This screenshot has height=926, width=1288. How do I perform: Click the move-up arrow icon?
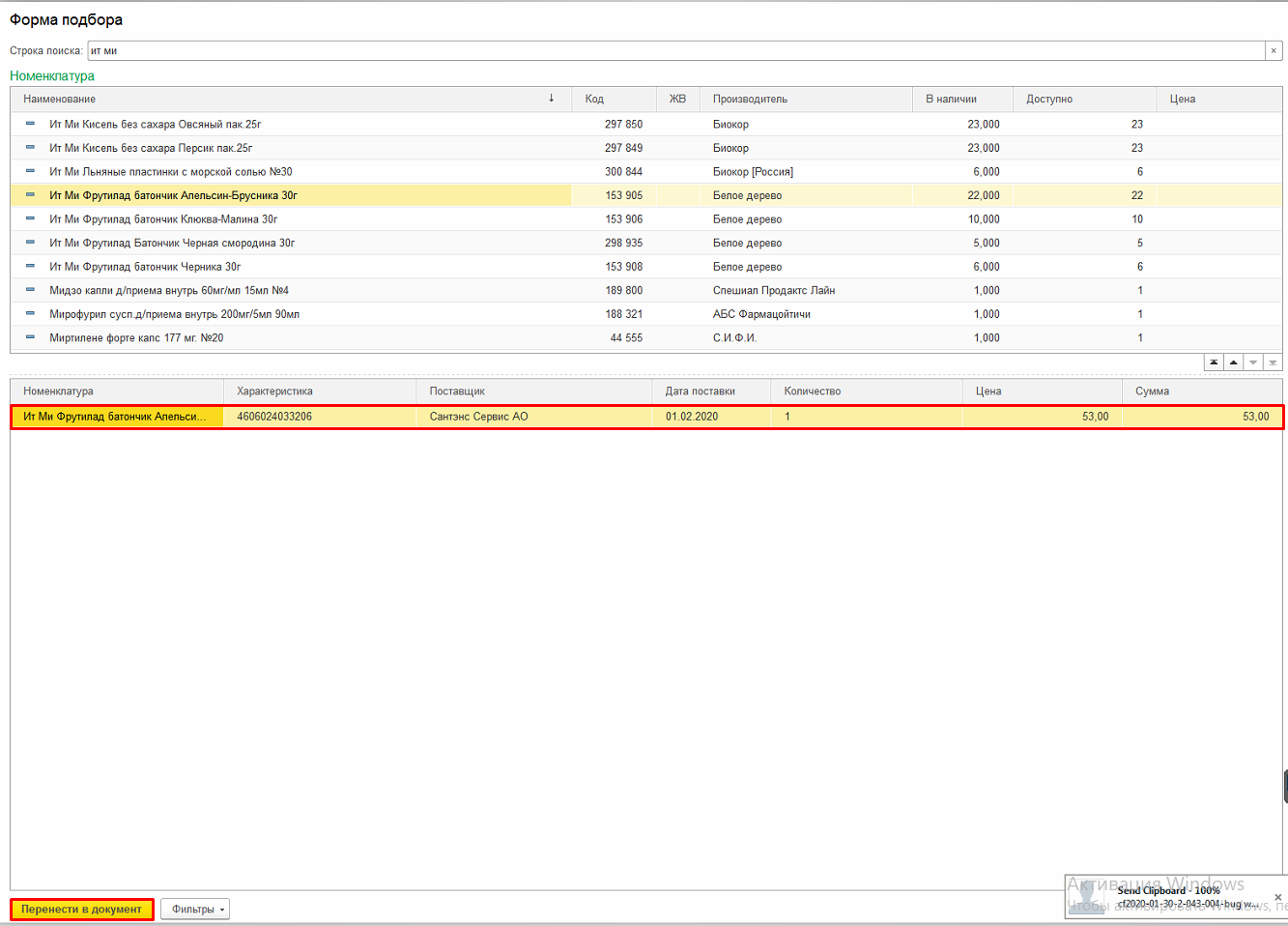(1233, 362)
